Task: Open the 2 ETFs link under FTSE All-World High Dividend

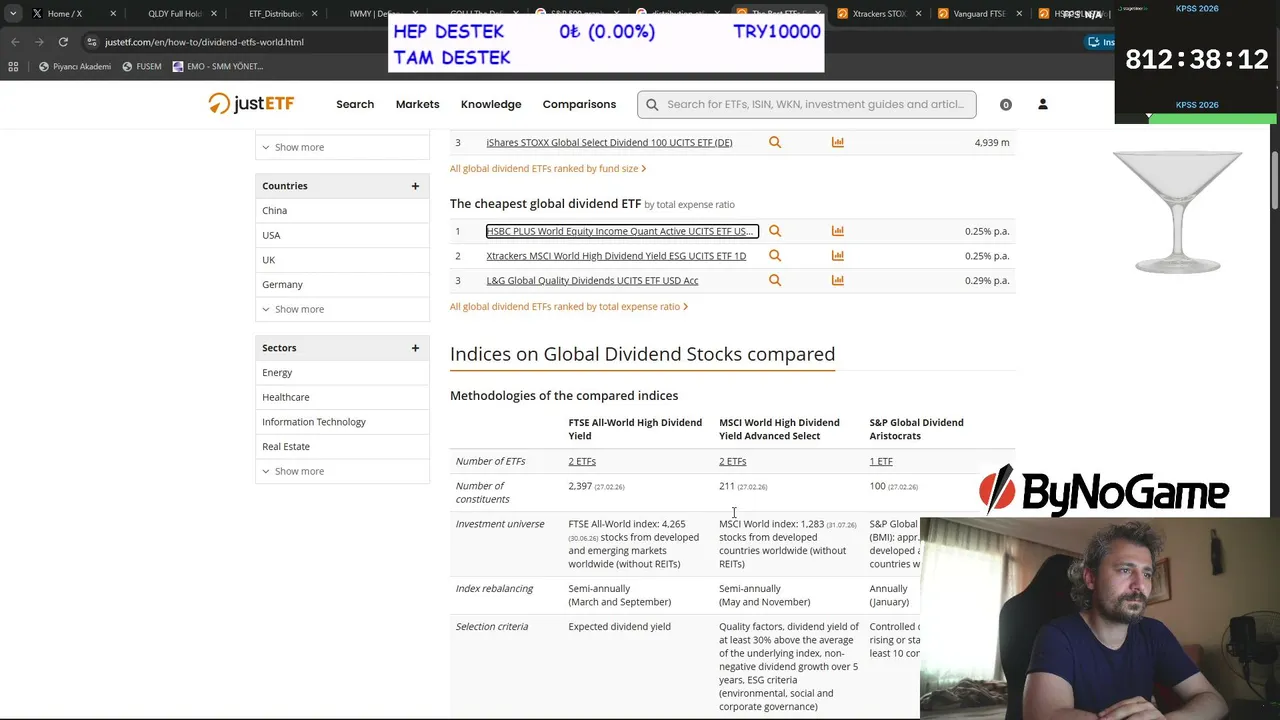Action: coord(582,461)
